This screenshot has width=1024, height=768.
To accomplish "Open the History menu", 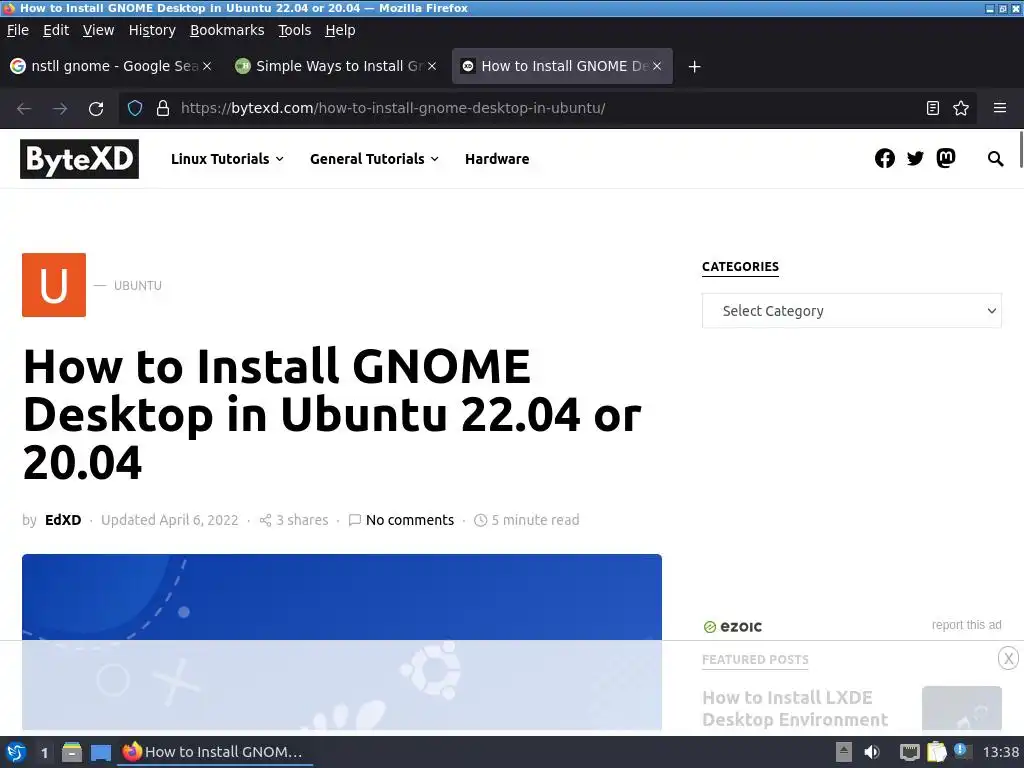I will point(152,30).
